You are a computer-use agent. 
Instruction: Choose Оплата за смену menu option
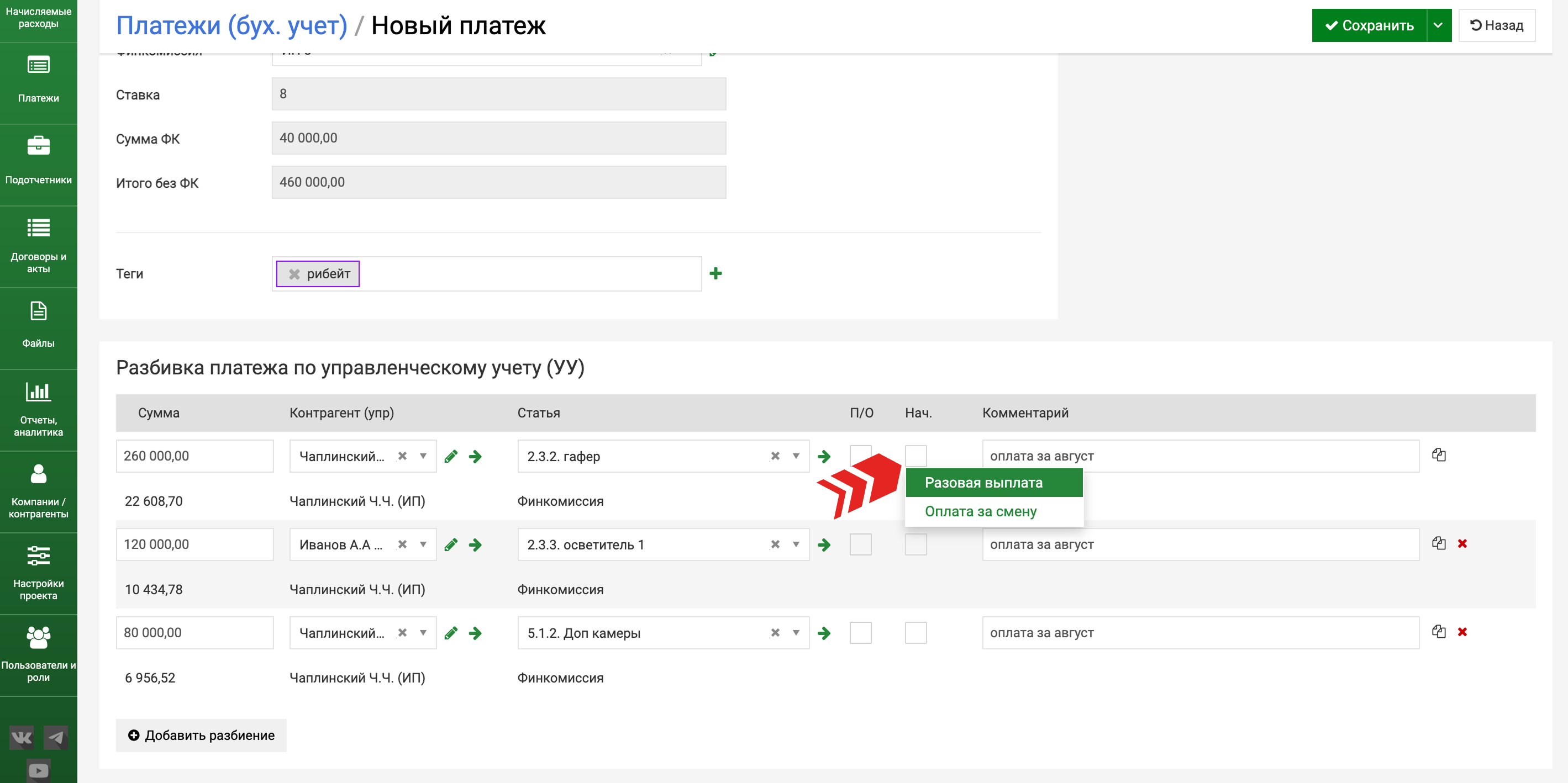click(x=980, y=512)
